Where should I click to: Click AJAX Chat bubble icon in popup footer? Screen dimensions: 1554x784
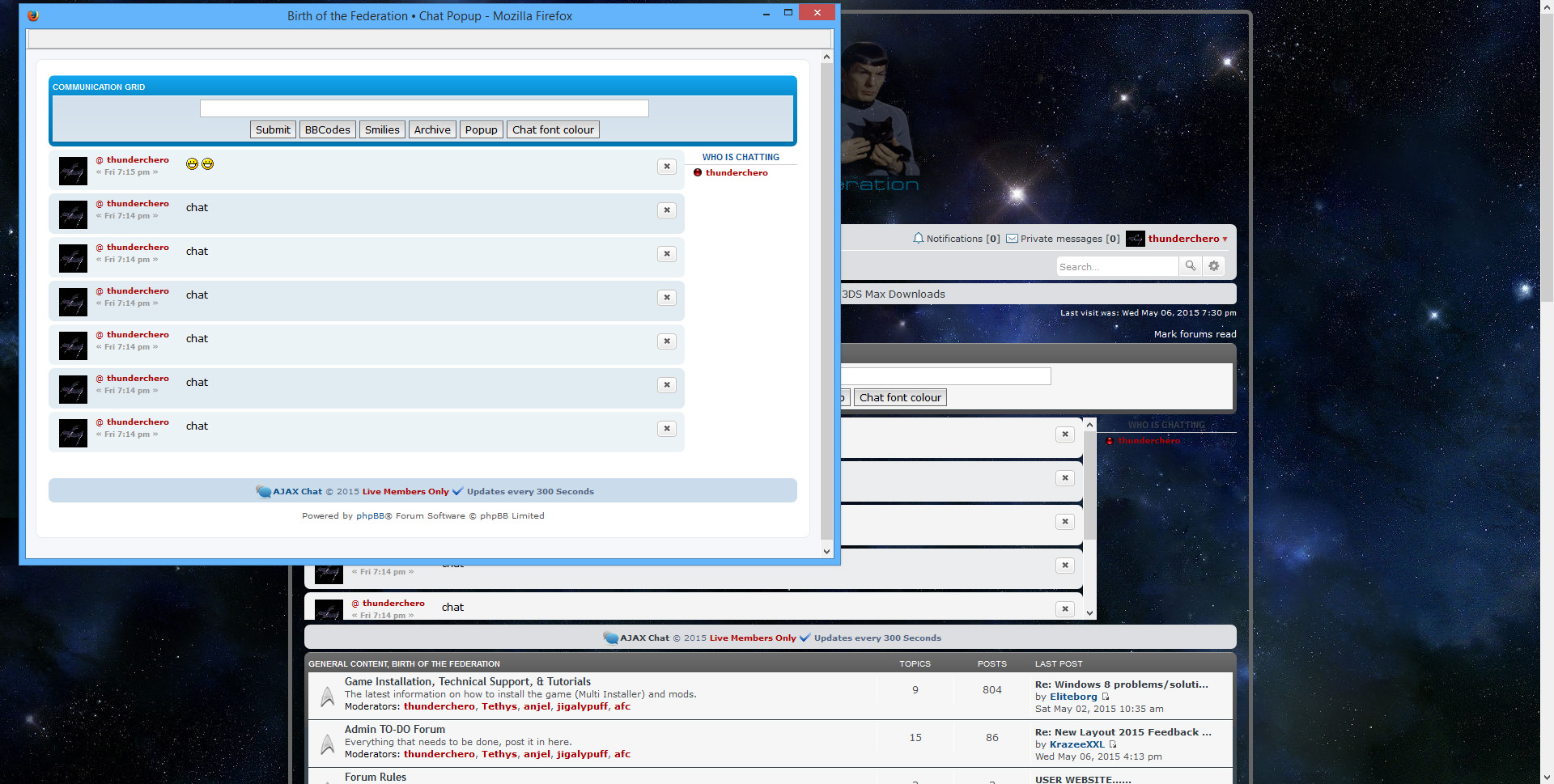[x=263, y=491]
